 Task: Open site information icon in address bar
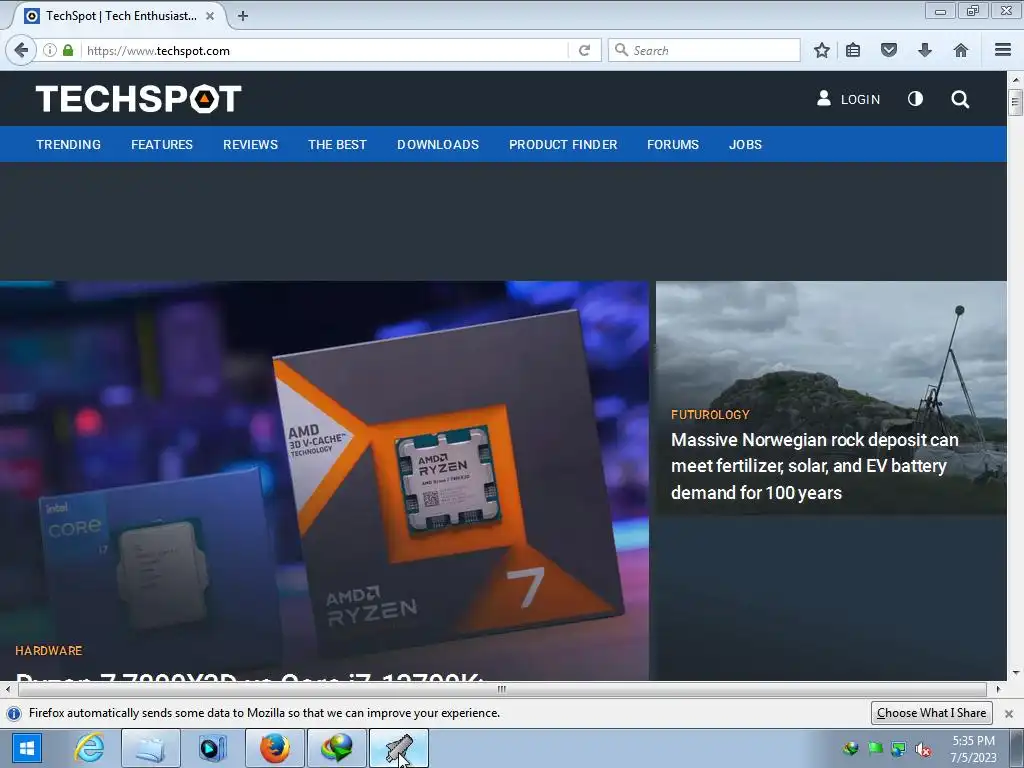pyautogui.click(x=50, y=50)
